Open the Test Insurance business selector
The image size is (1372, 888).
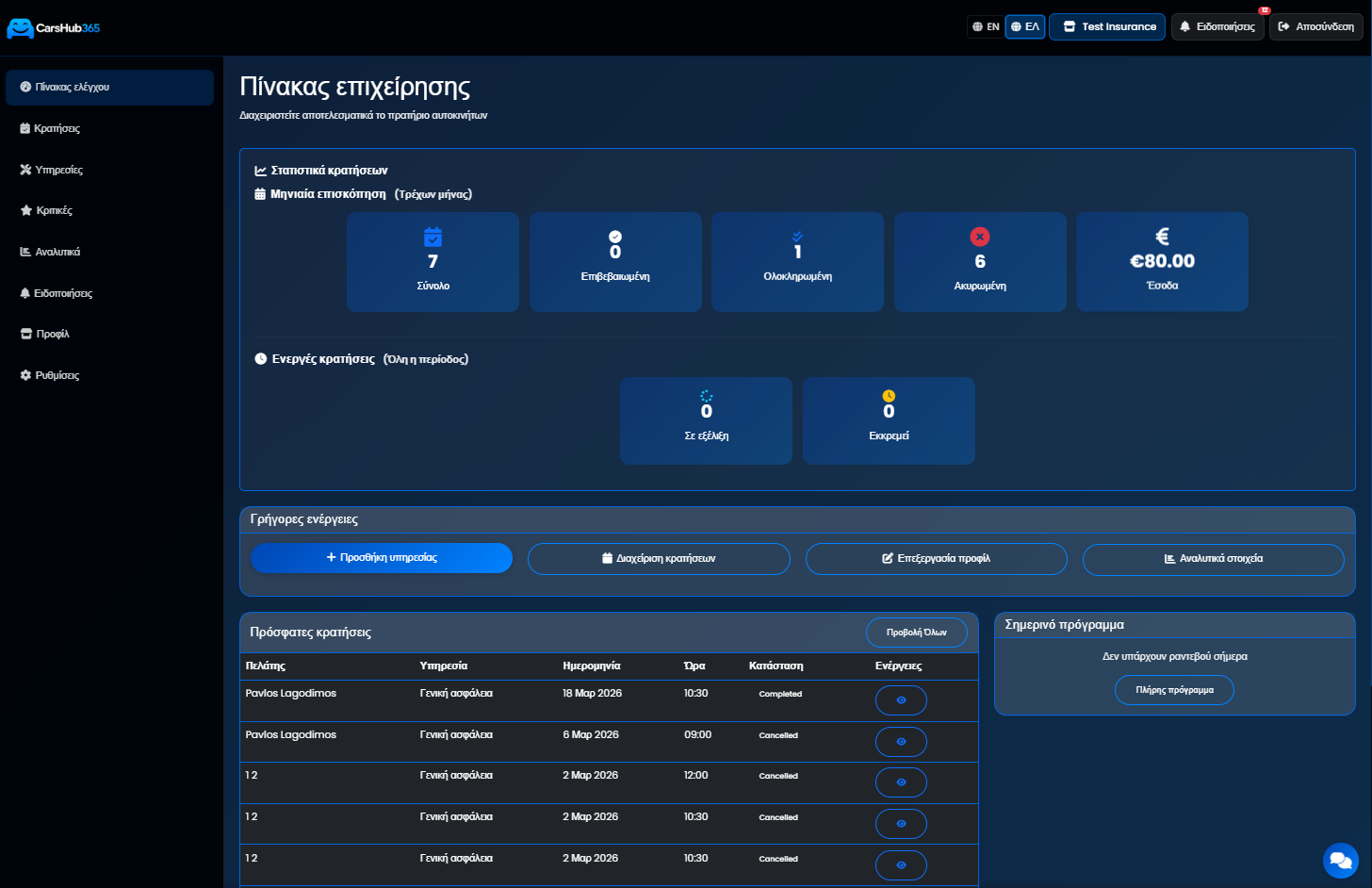click(1108, 26)
